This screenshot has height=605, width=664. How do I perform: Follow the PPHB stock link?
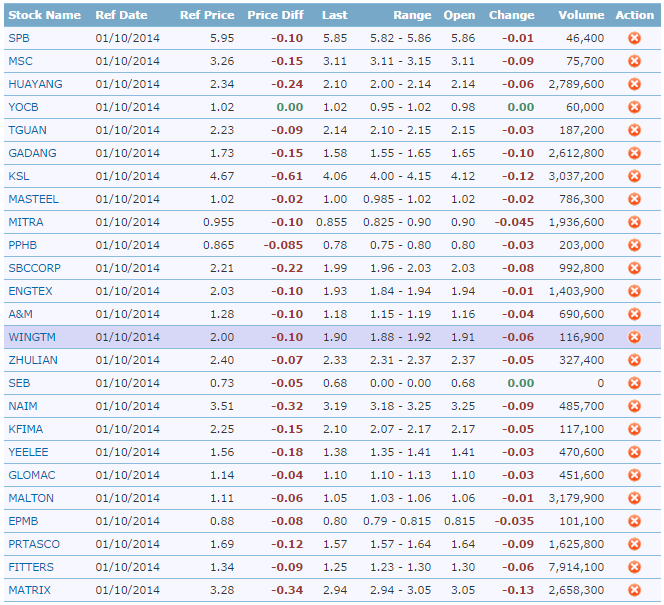coord(23,245)
